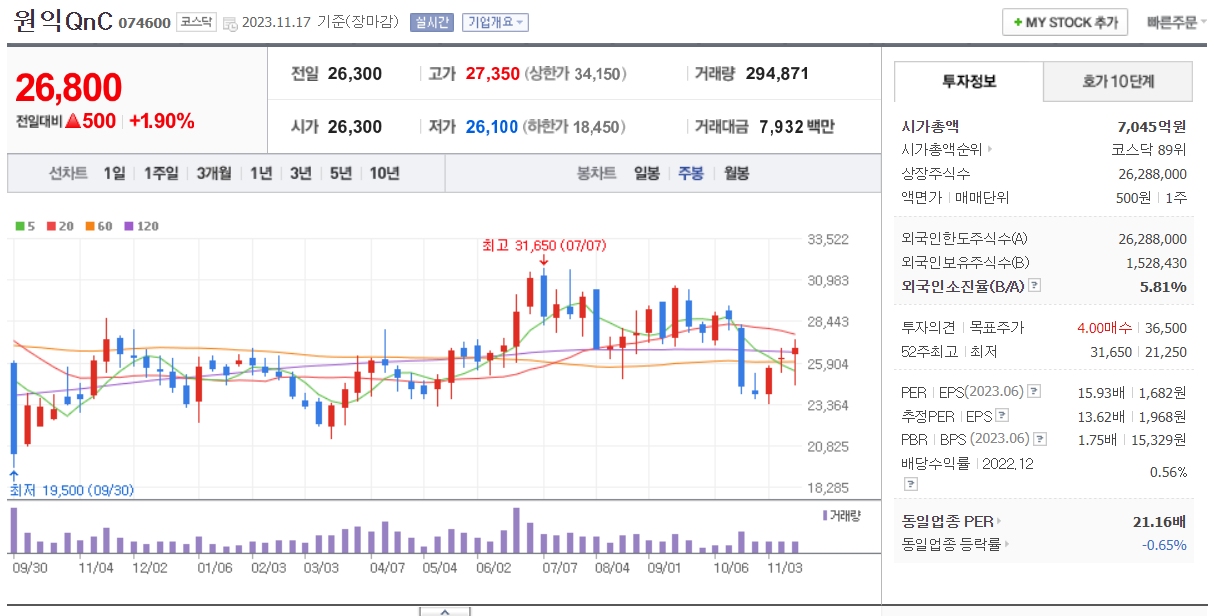Expand the collapse handle below the chart

coord(444,610)
